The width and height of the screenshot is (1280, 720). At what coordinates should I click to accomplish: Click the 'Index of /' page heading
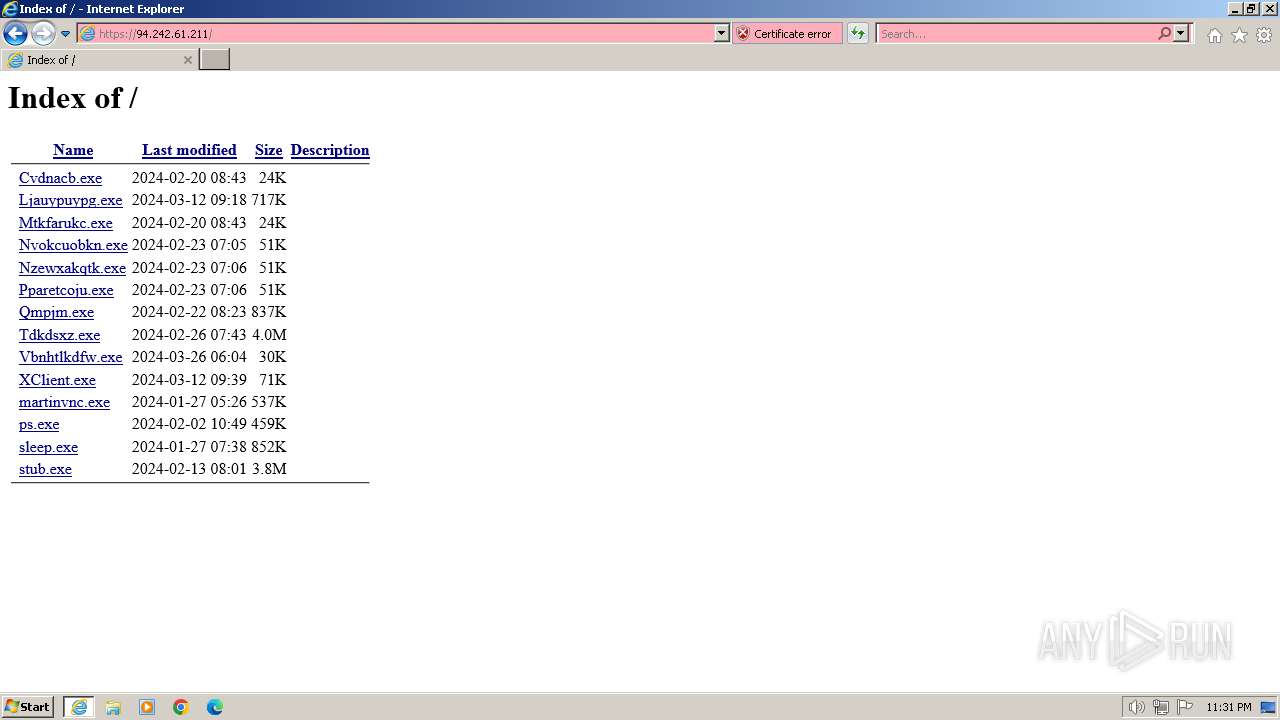[73, 98]
